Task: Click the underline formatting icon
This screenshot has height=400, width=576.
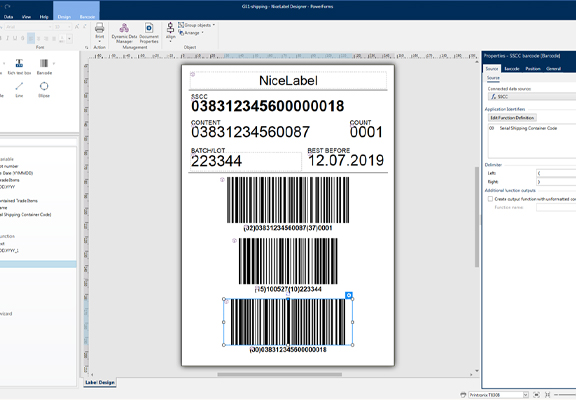Action: tap(15, 38)
